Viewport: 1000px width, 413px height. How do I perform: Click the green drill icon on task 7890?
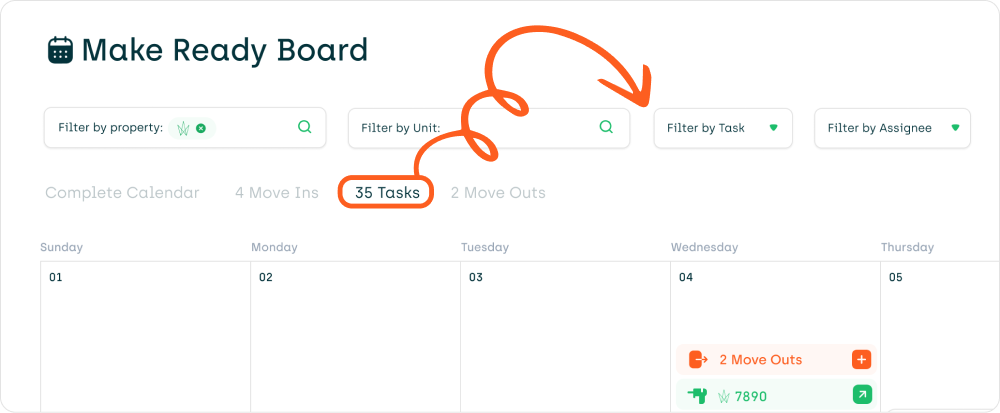click(x=698, y=396)
